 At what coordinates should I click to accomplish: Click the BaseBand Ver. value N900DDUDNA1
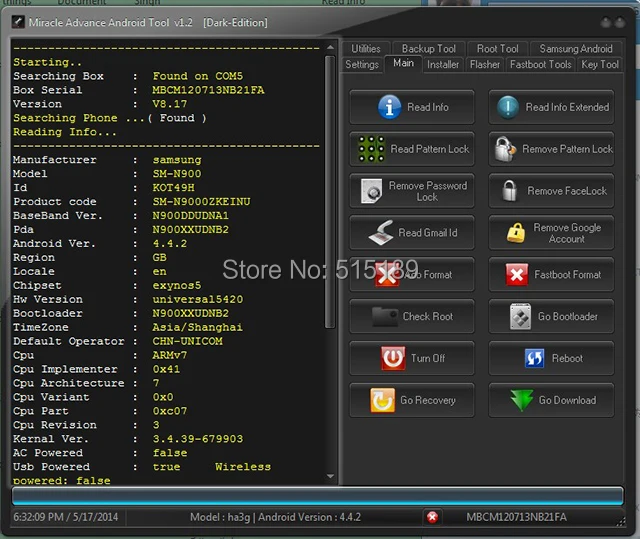coord(191,215)
